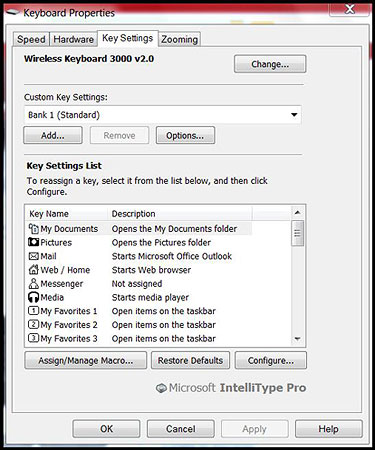Select My Favorites 2 taskbar description
The image size is (375, 450).
point(164,325)
